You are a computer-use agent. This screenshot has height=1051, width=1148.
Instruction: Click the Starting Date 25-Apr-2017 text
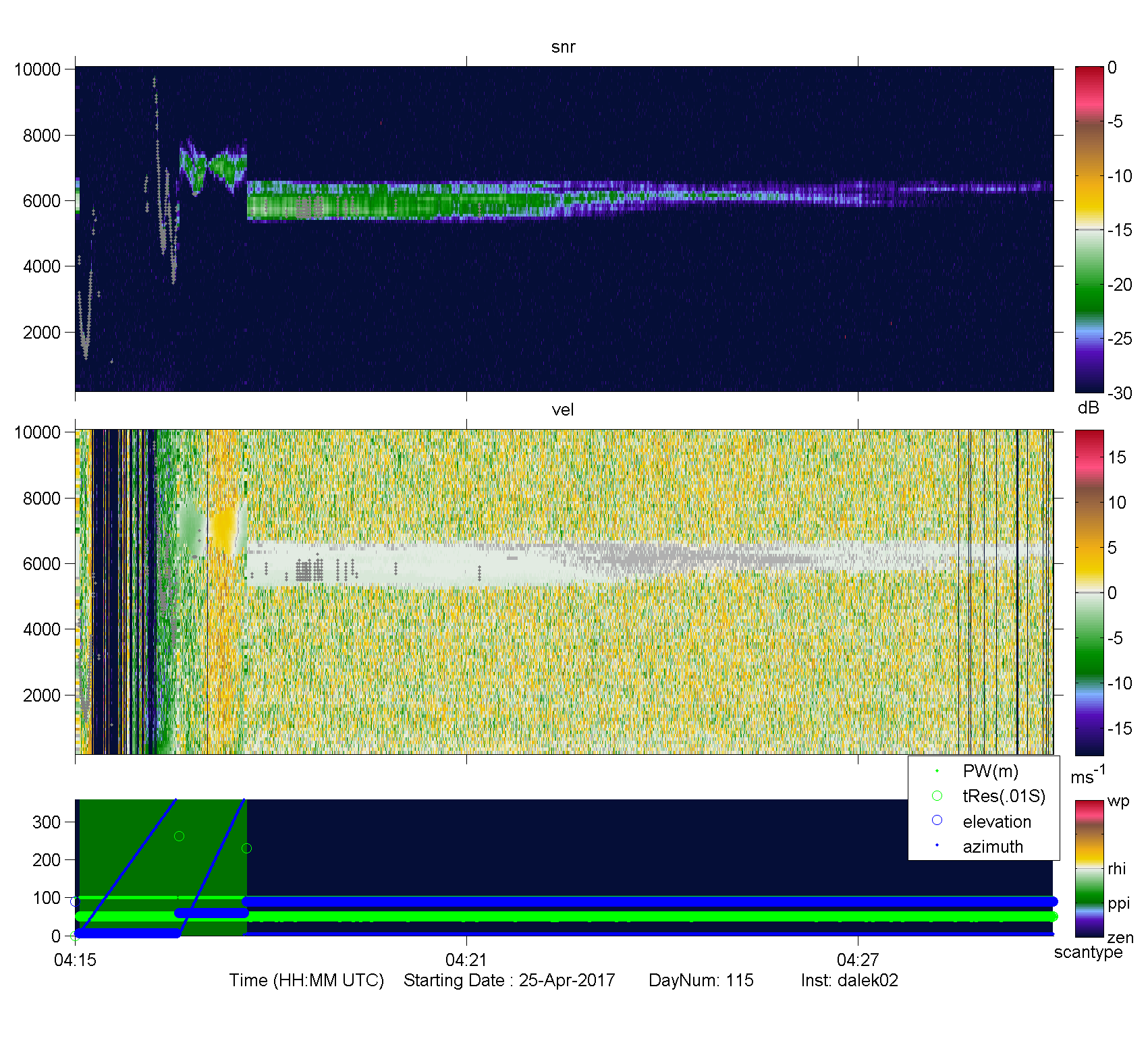point(510,980)
